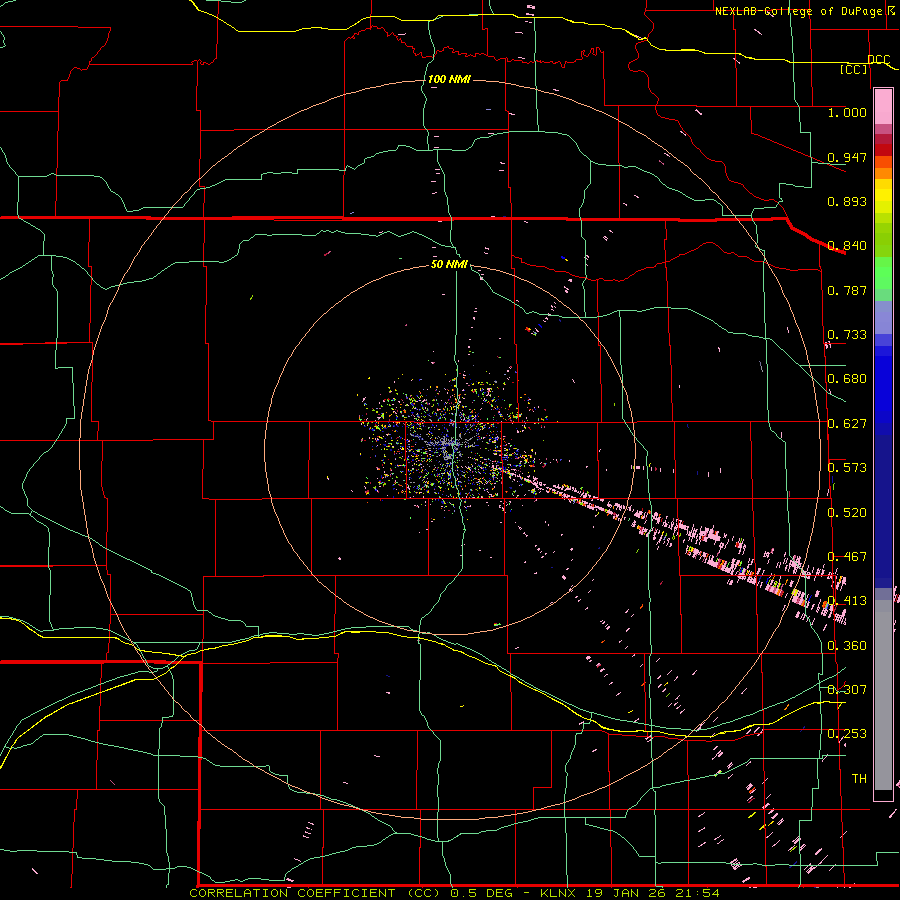
Task: Select the 0.893 scale value
Action: click(847, 201)
